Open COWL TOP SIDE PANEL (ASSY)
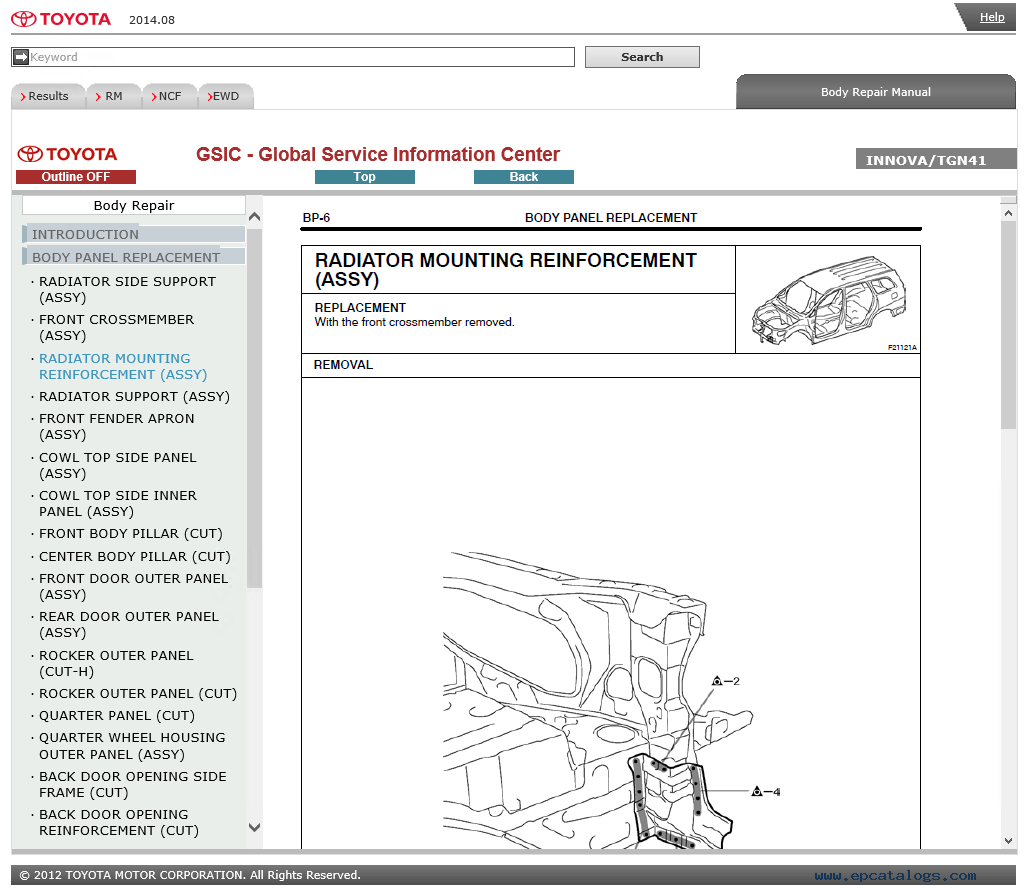The width and height of the screenshot is (1027, 892). 118,465
